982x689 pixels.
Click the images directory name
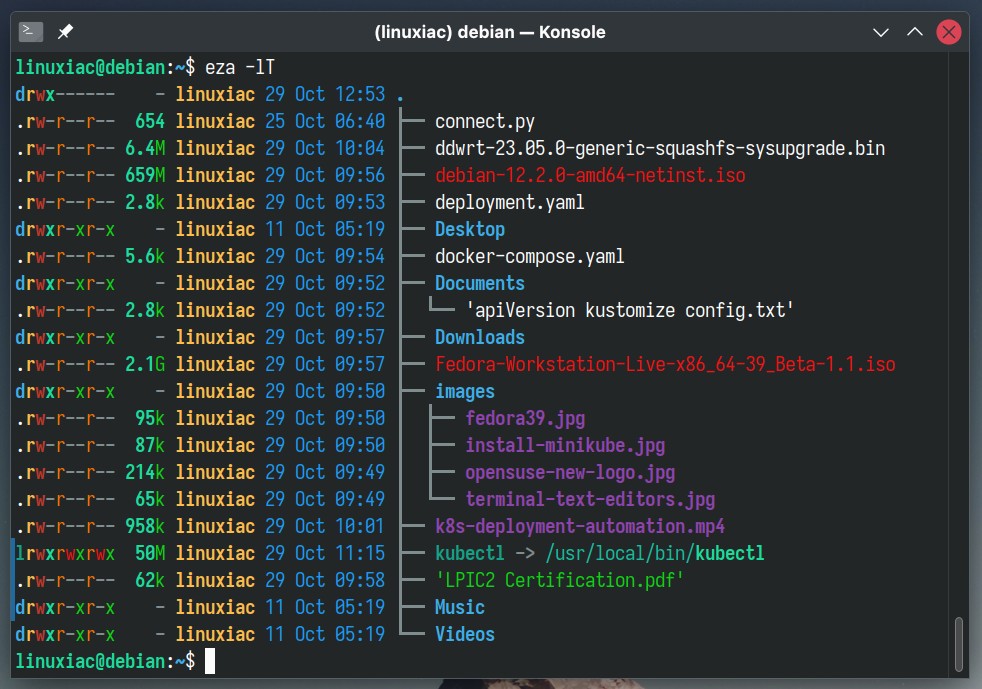point(465,391)
